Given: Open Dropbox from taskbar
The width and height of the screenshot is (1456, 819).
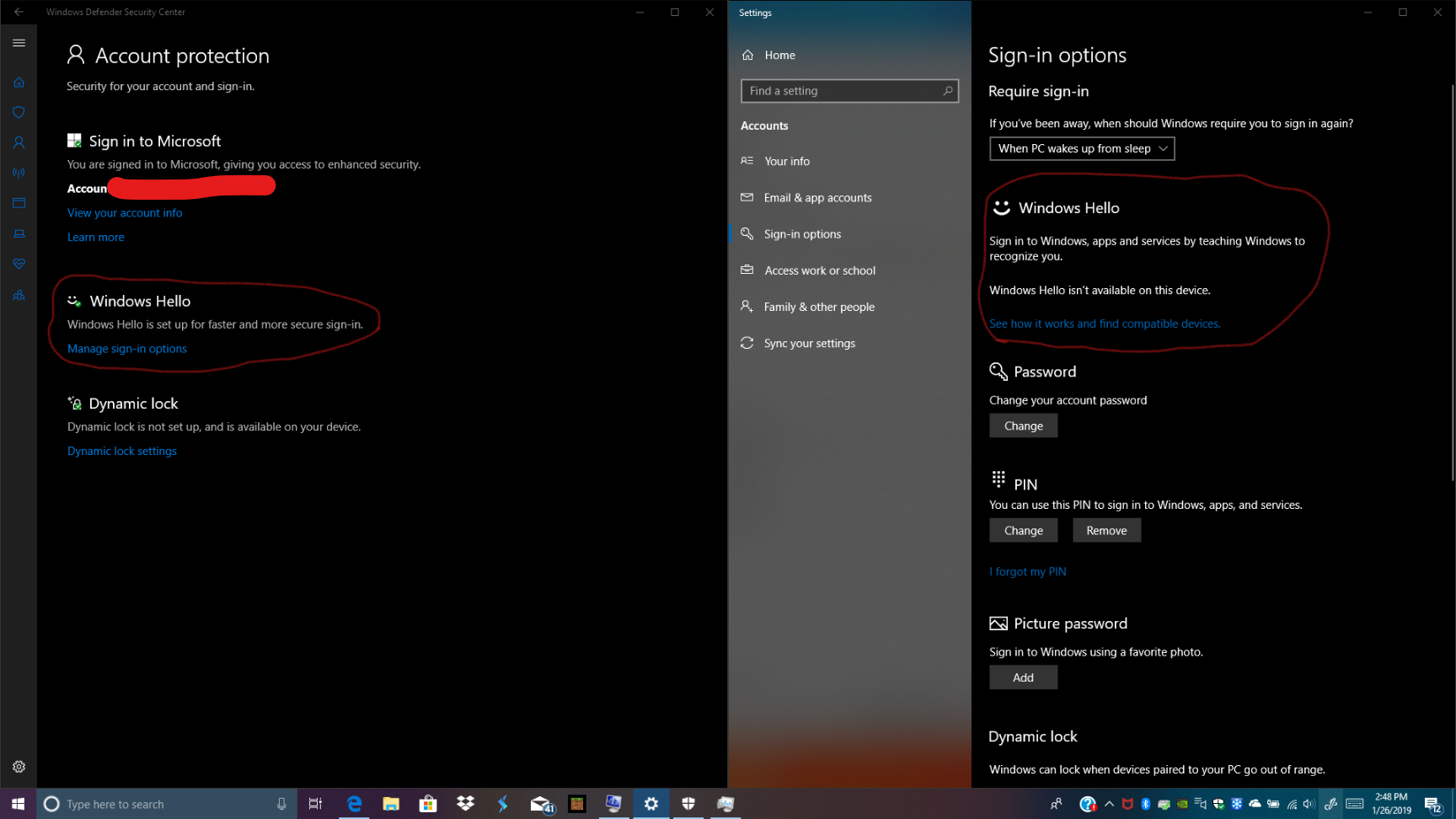Looking at the screenshot, I should tap(465, 804).
